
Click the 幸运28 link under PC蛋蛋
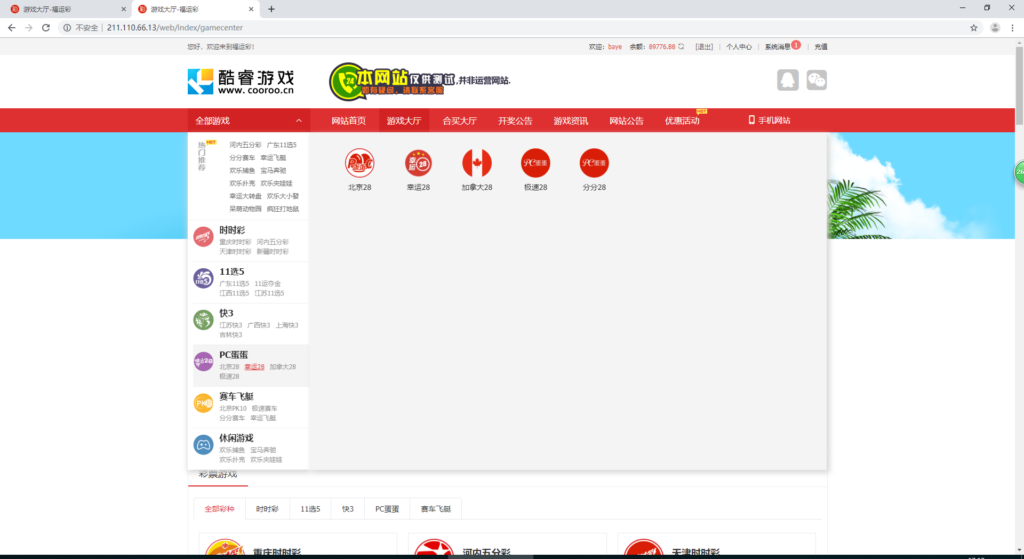(254, 367)
